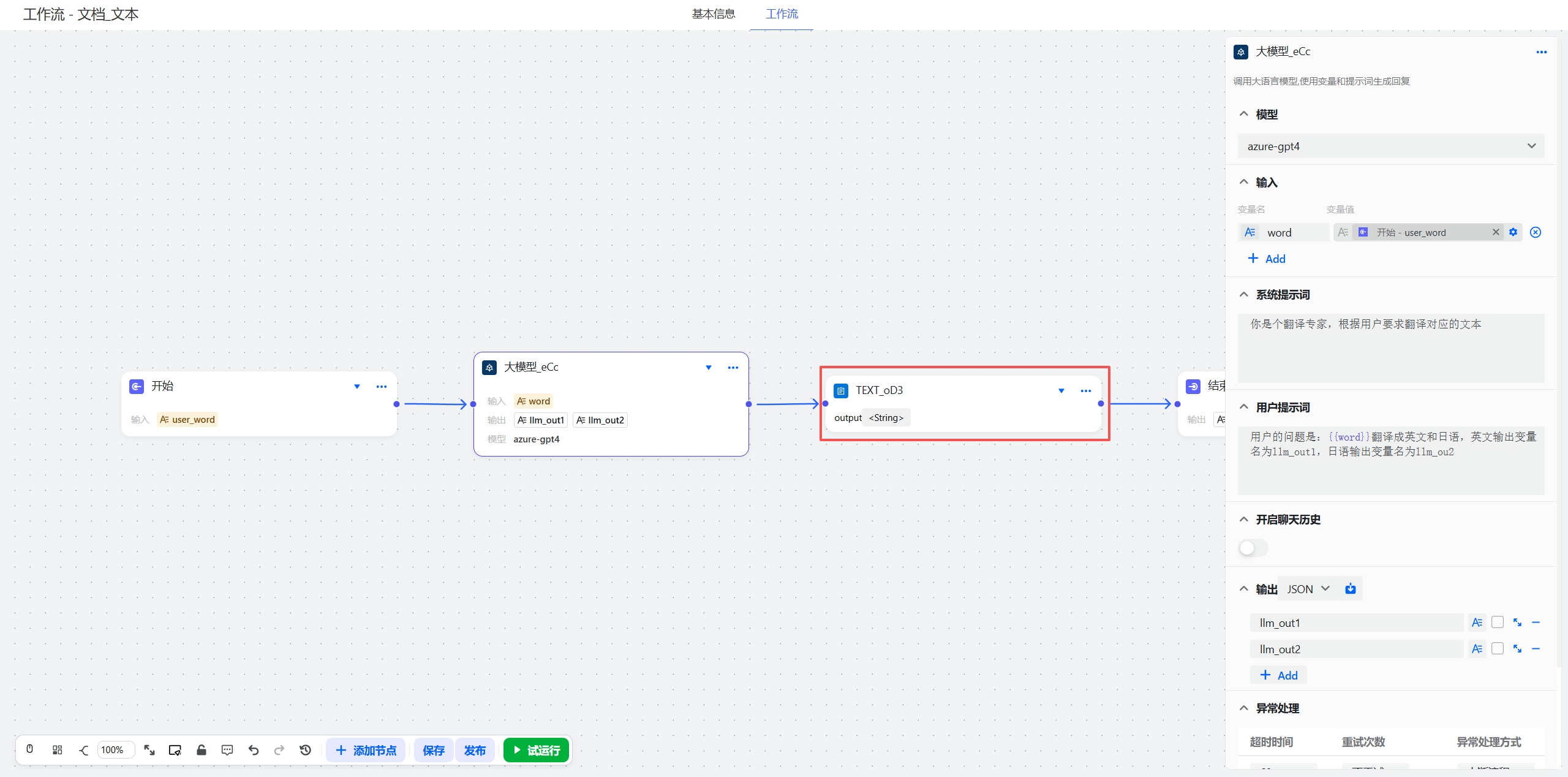
Task: Open the JSON output format dropdown
Action: 1308,589
